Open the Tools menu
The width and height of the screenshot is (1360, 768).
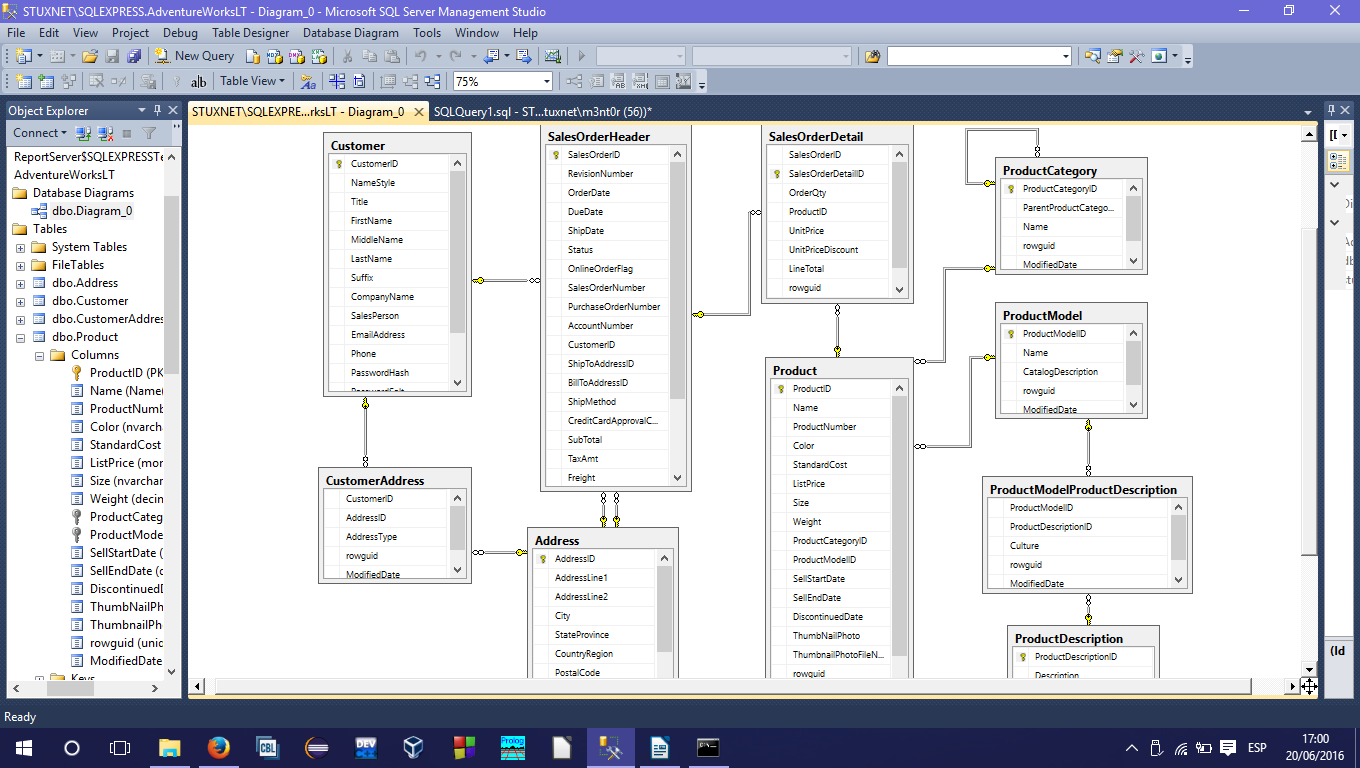click(427, 32)
